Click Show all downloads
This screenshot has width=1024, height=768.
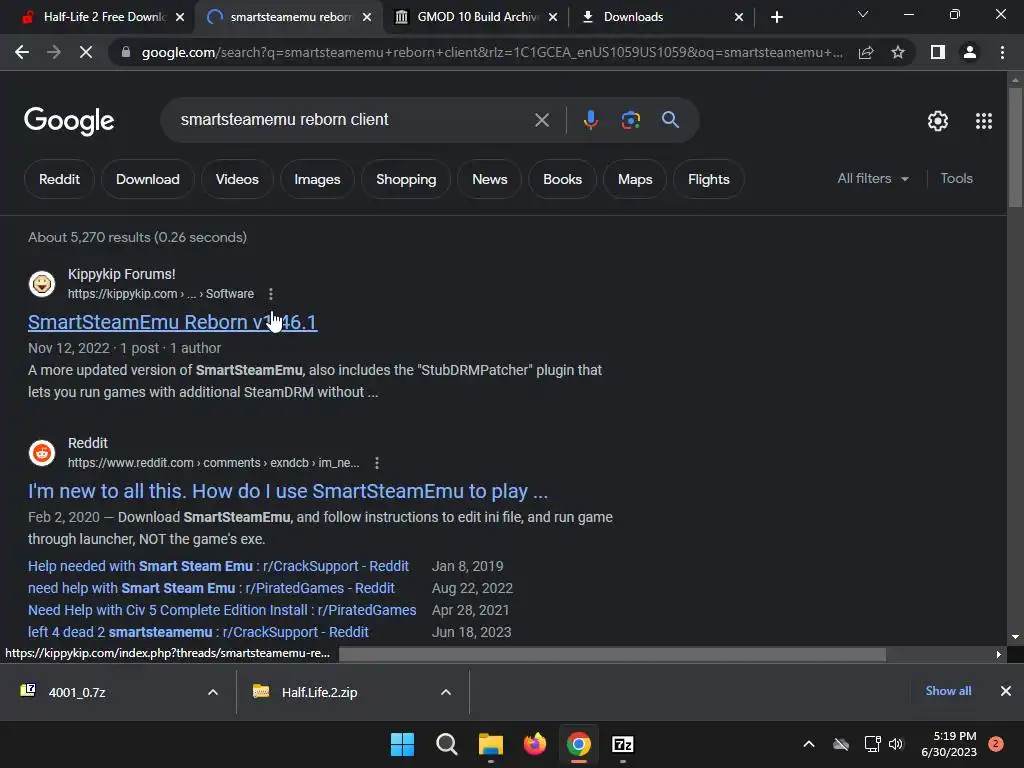(x=948, y=691)
